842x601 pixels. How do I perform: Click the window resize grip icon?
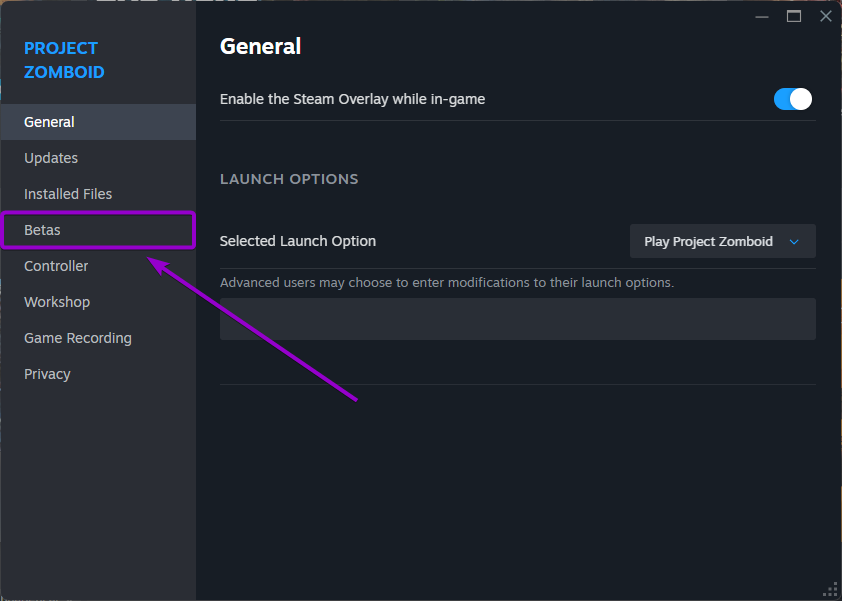[x=831, y=590]
